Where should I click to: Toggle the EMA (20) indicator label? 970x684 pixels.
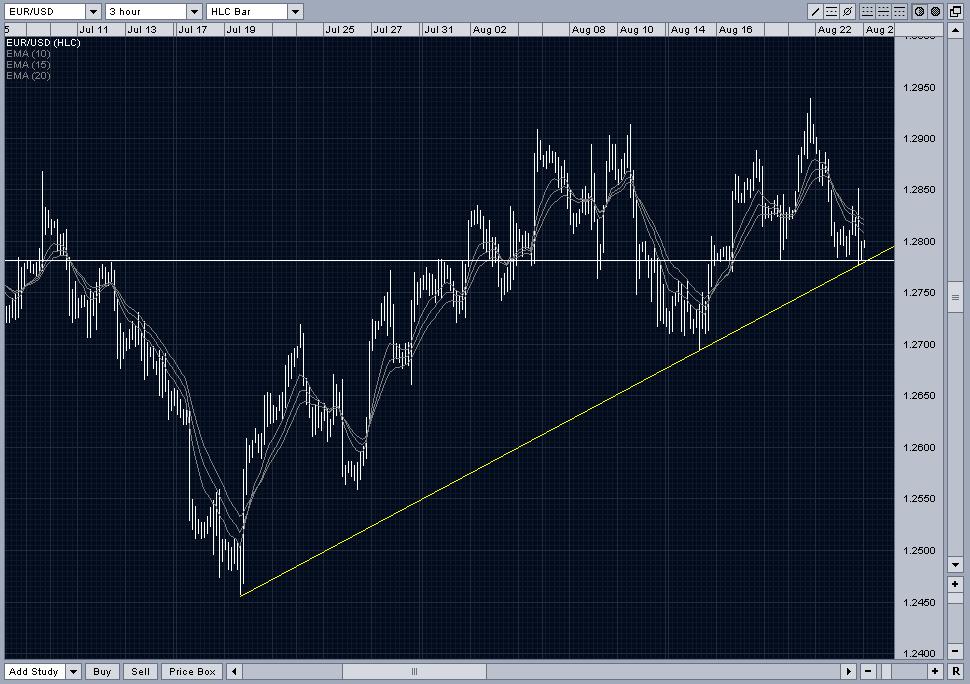pyautogui.click(x=28, y=76)
